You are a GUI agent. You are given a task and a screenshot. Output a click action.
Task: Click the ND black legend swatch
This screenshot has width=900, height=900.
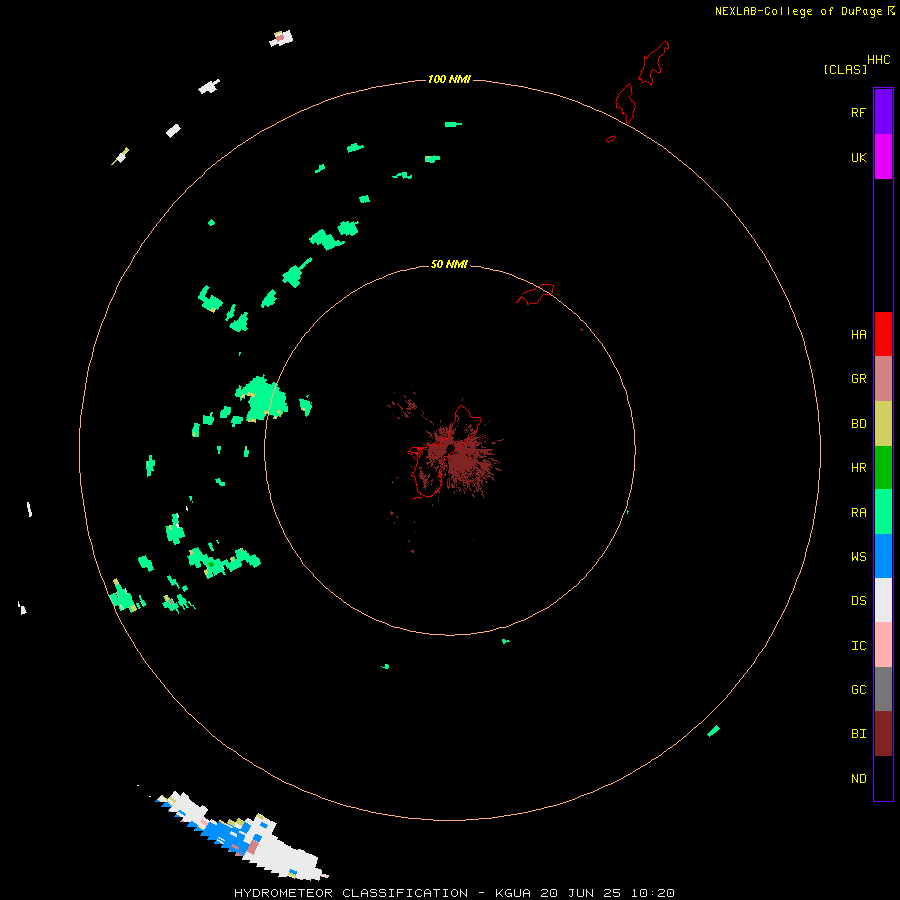[883, 778]
